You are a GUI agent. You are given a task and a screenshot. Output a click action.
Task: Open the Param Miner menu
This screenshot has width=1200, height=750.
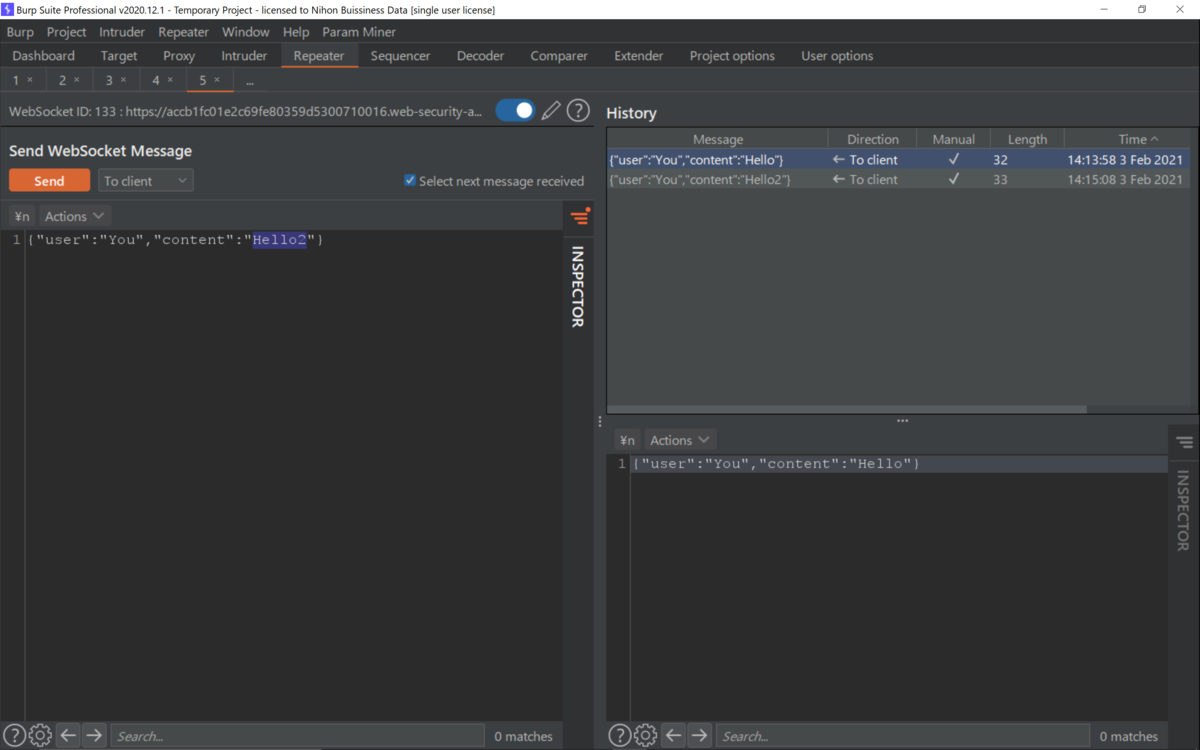(x=359, y=32)
